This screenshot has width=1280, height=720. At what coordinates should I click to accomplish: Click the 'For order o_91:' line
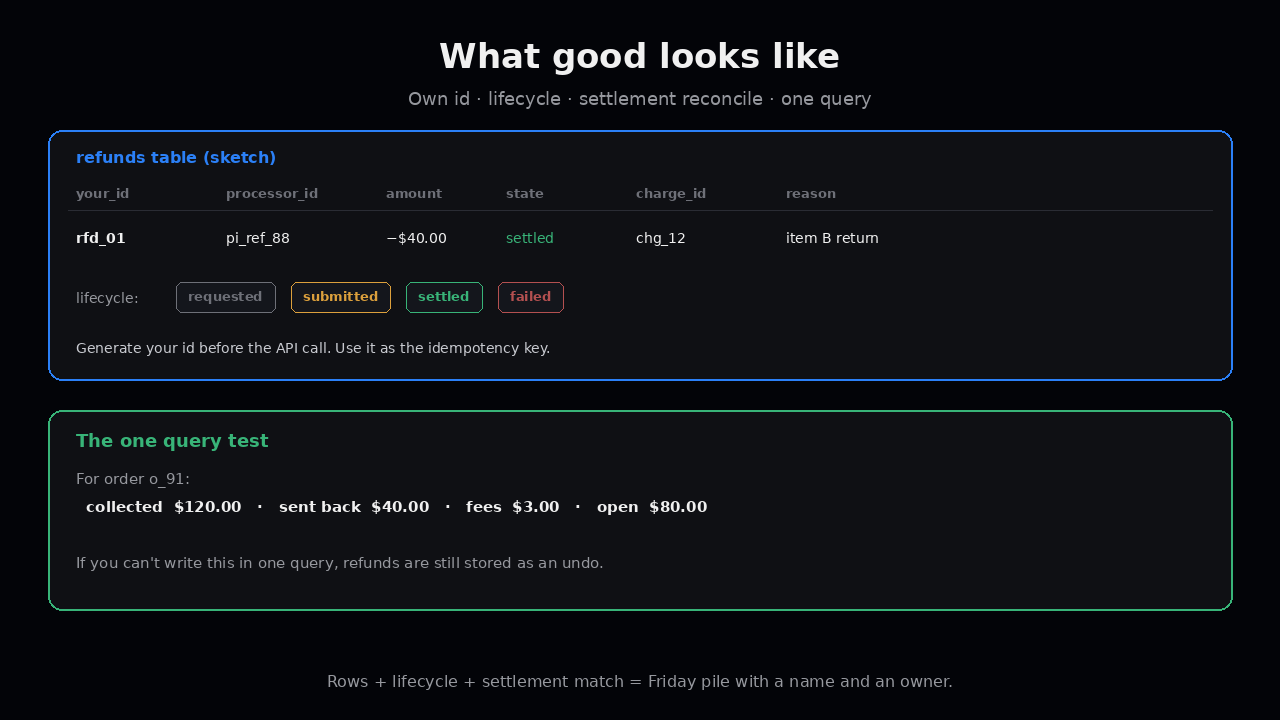[133, 479]
